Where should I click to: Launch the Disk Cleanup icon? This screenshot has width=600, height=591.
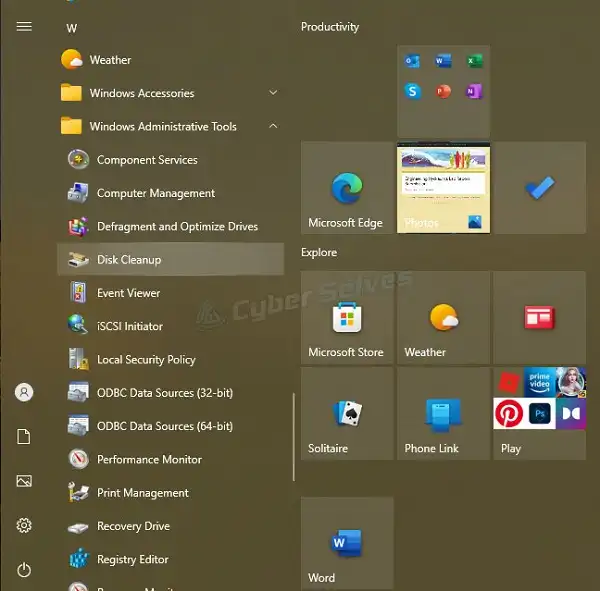point(78,260)
